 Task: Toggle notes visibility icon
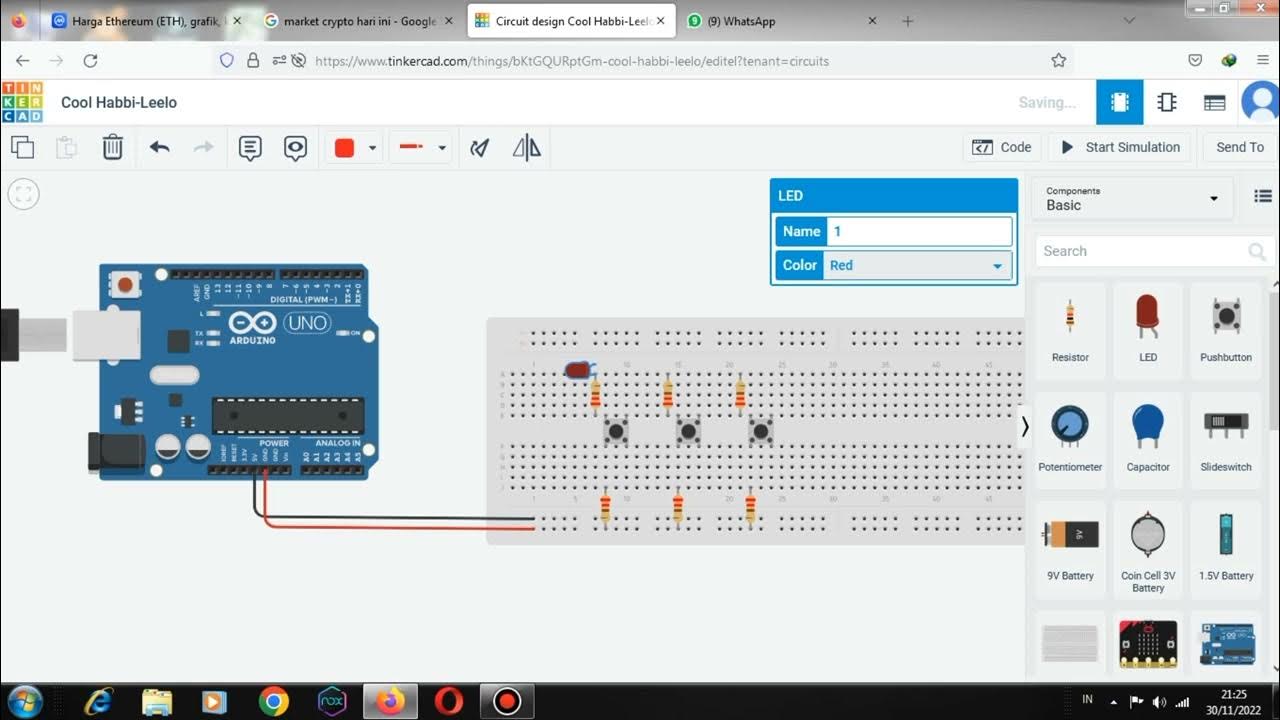pos(295,148)
